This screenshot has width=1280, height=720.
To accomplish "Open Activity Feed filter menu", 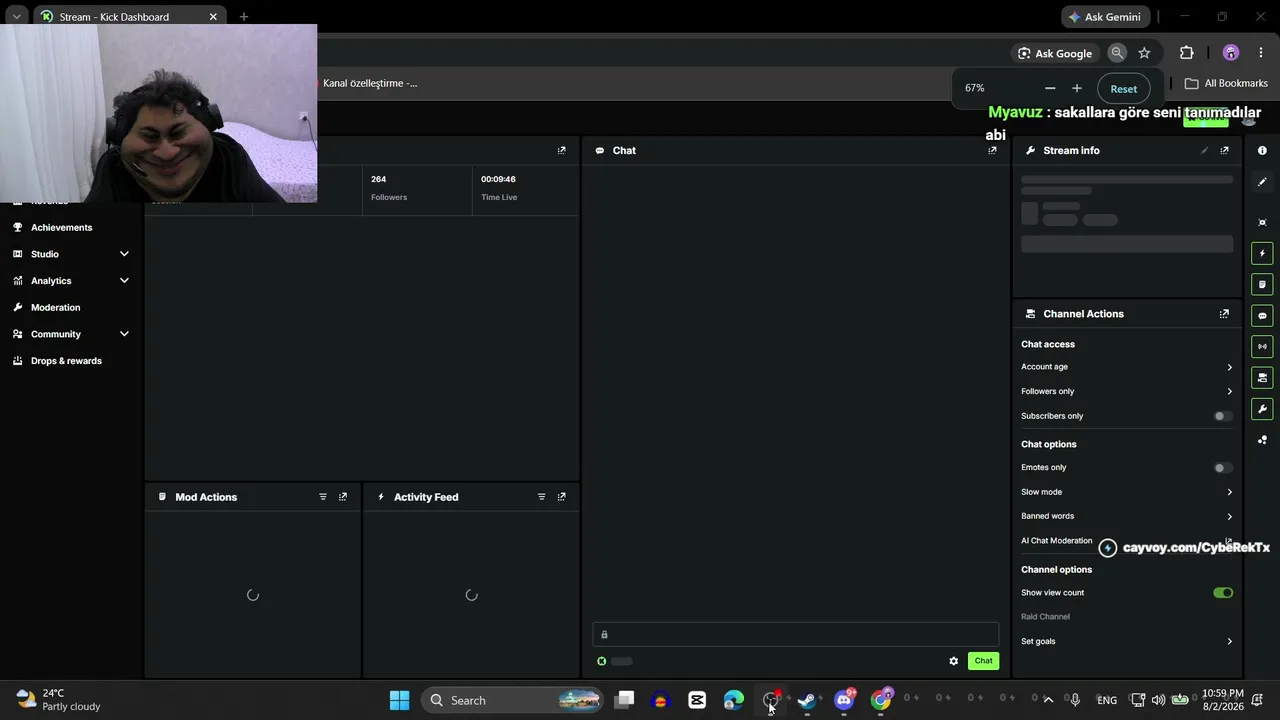I will (542, 497).
